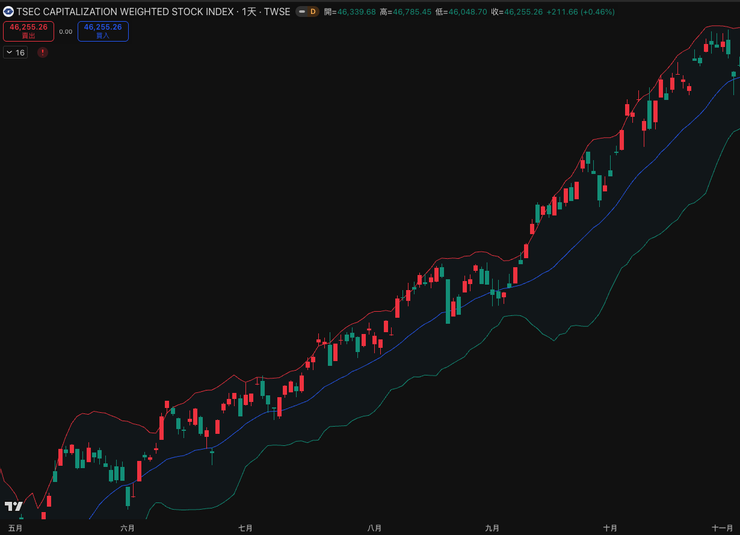Click the low value 46,048.70

(468, 12)
